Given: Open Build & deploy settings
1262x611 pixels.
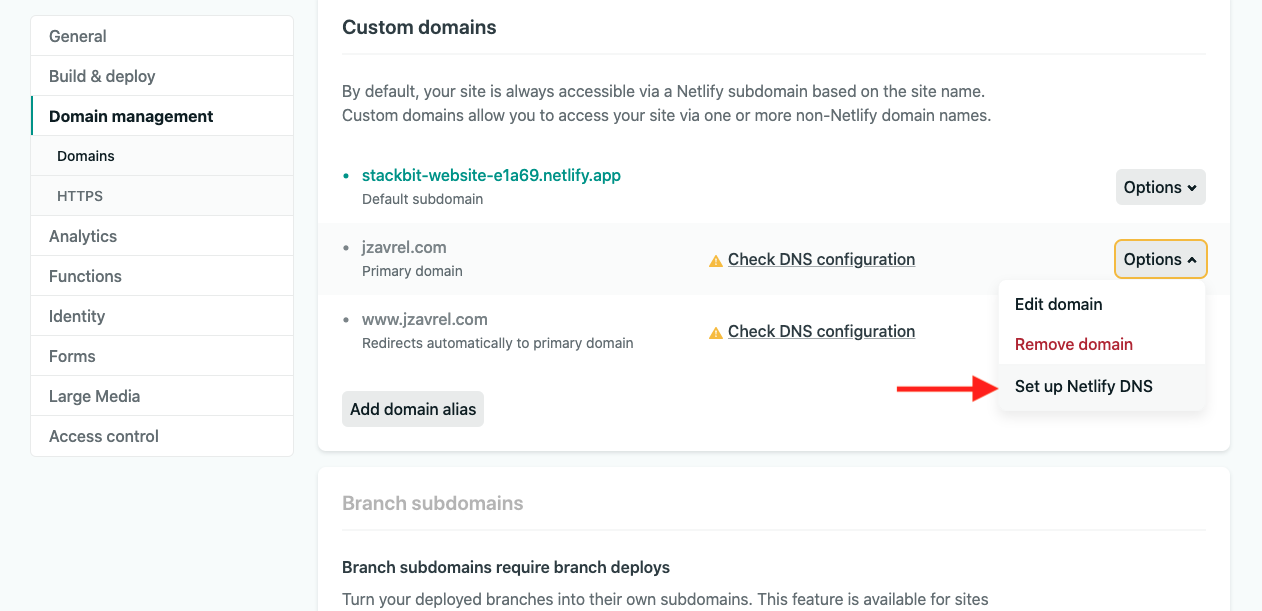Looking at the screenshot, I should [x=162, y=76].
